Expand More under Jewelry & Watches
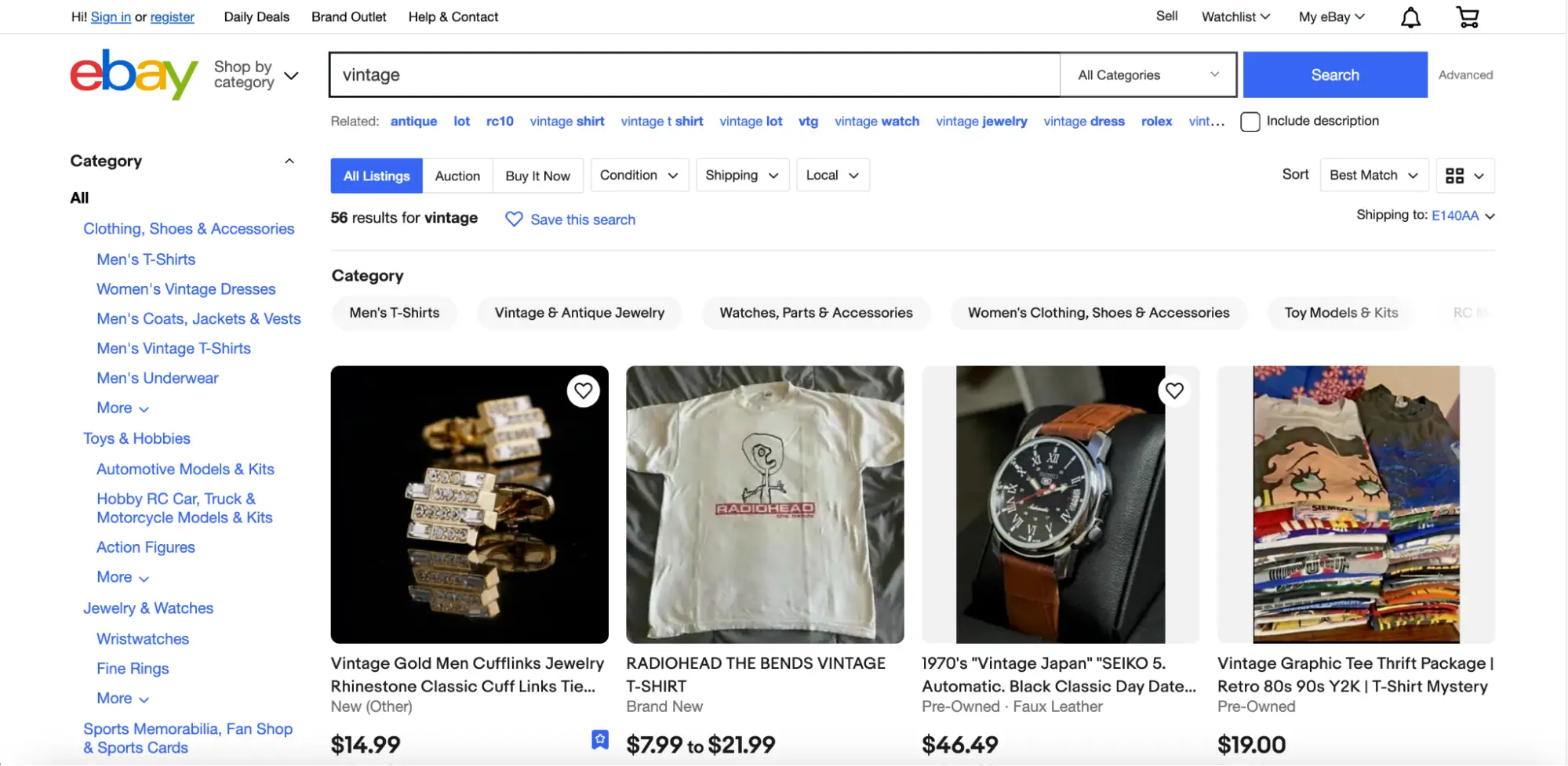The width and height of the screenshot is (1568, 766). [122, 699]
